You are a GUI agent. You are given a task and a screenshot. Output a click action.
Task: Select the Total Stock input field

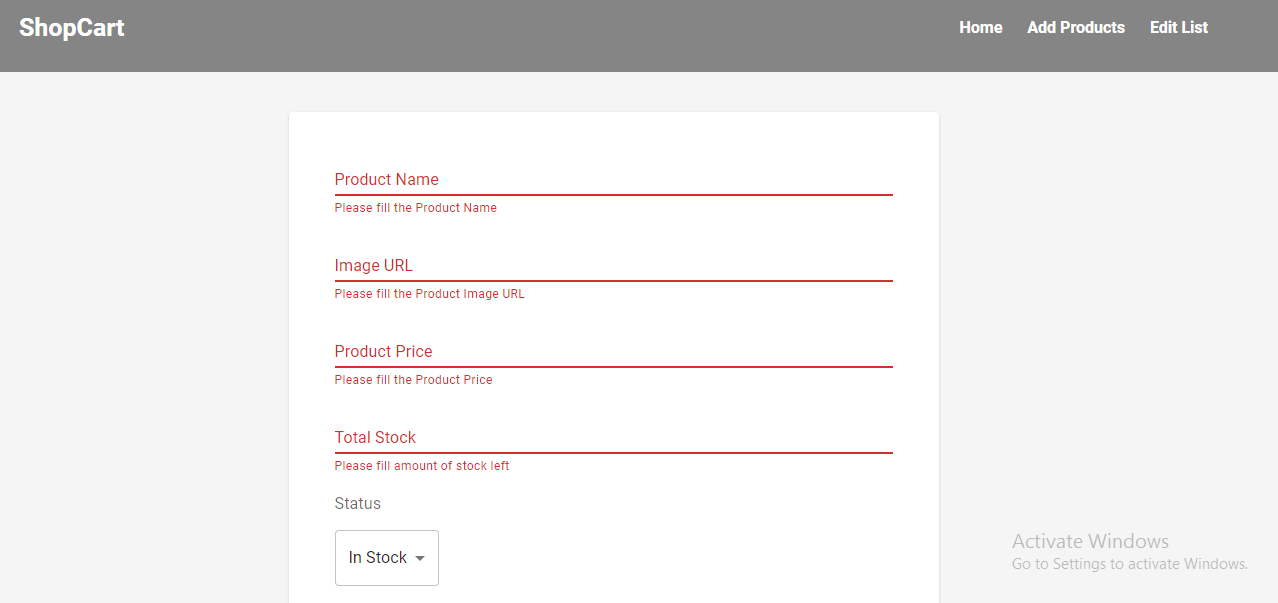pos(614,445)
